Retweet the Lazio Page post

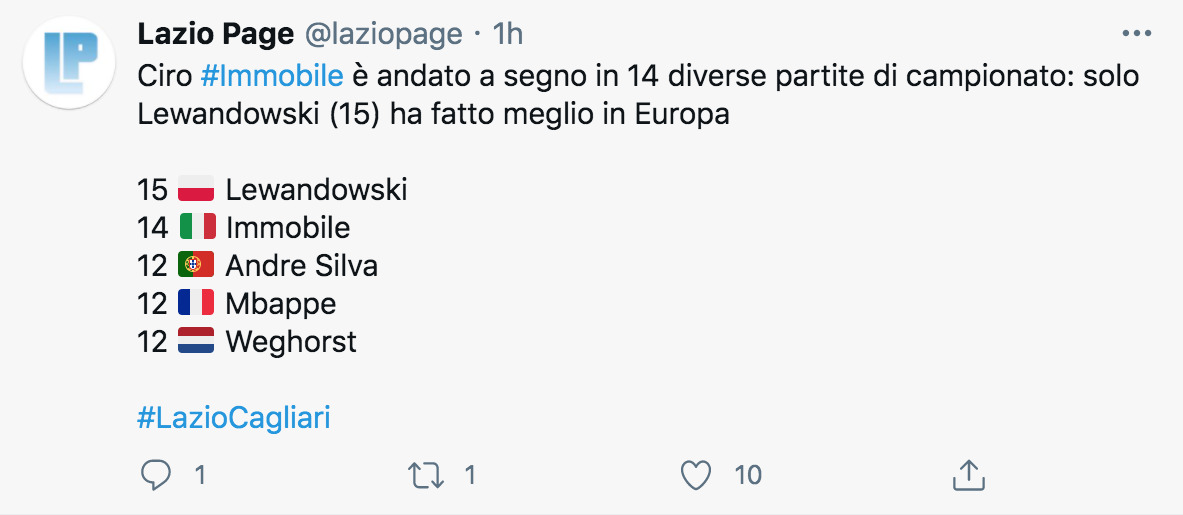pyautogui.click(x=427, y=475)
